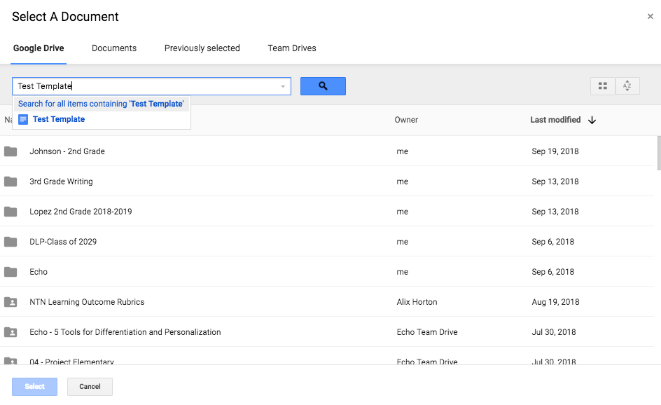Switch to grid view icon
The width and height of the screenshot is (661, 405).
click(602, 87)
